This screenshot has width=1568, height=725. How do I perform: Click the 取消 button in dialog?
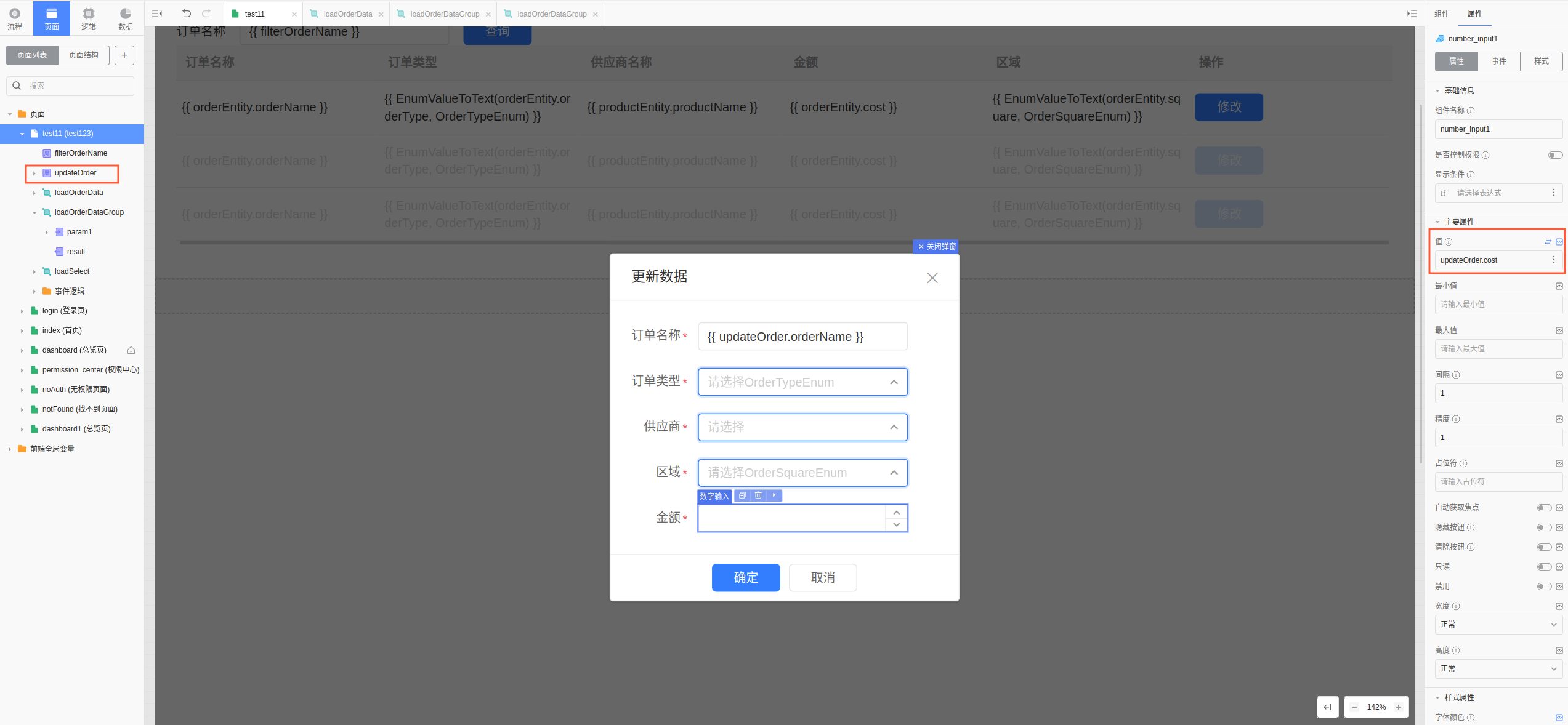click(x=823, y=578)
